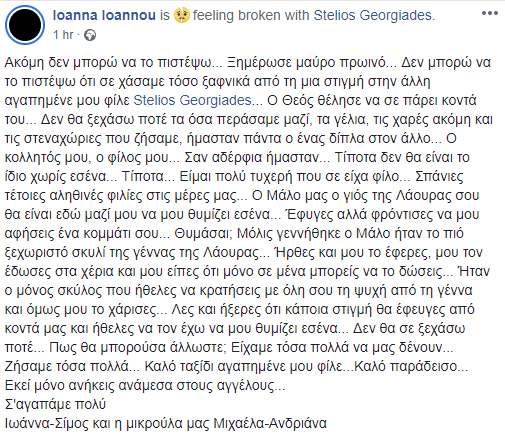
Task: Click the globe public audience icon
Action: coord(90,35)
